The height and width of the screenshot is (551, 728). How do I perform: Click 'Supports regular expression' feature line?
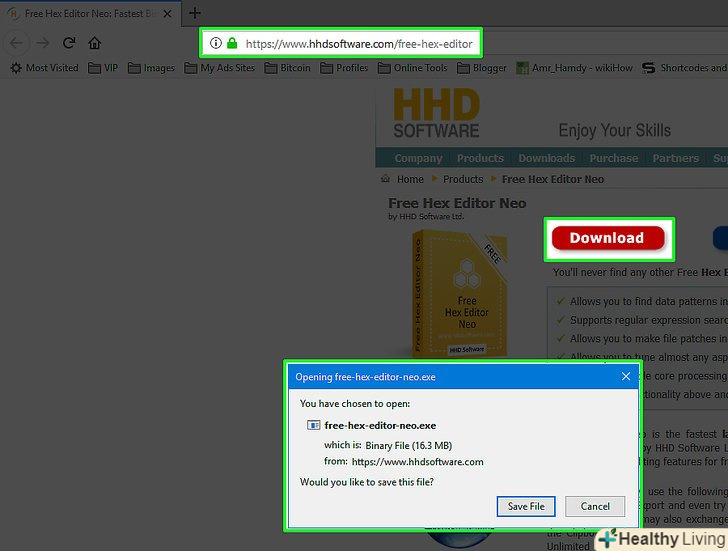649,320
